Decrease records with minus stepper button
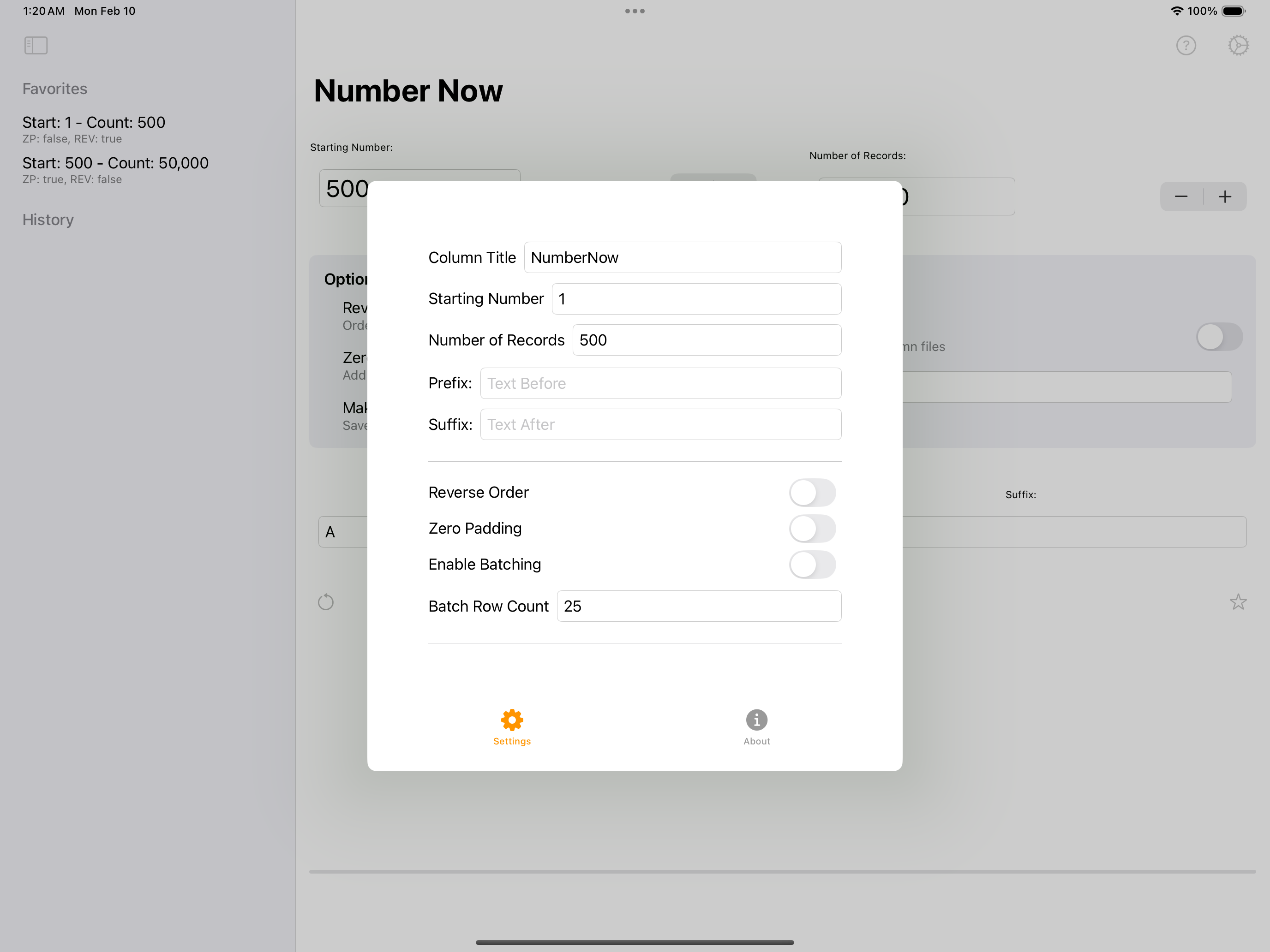Viewport: 1270px width, 952px height. pyautogui.click(x=1181, y=197)
